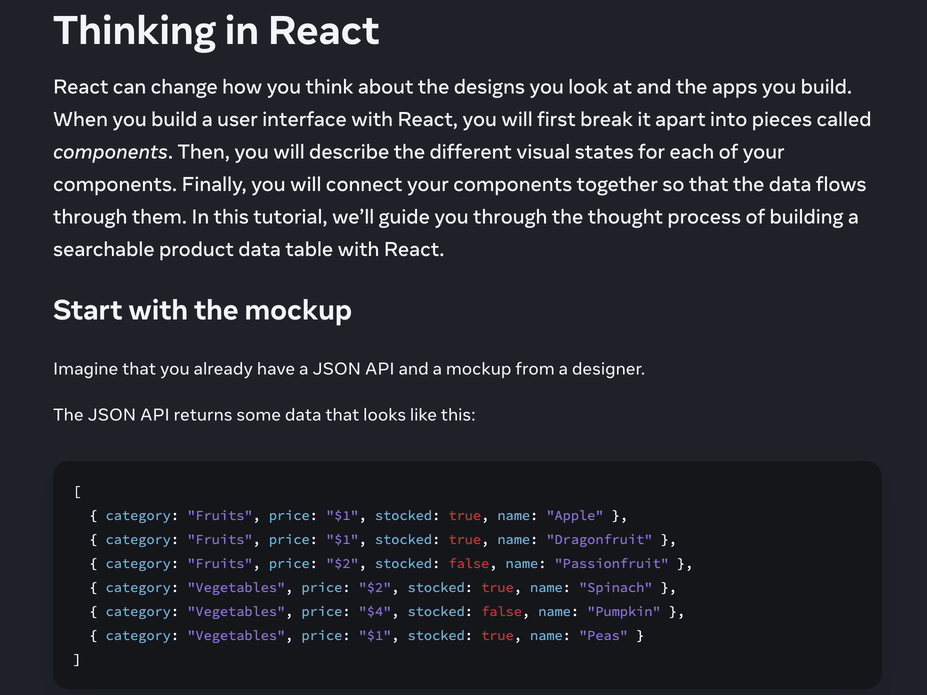
Task: Click "name" key on the Apple code line
Action: coord(514,516)
